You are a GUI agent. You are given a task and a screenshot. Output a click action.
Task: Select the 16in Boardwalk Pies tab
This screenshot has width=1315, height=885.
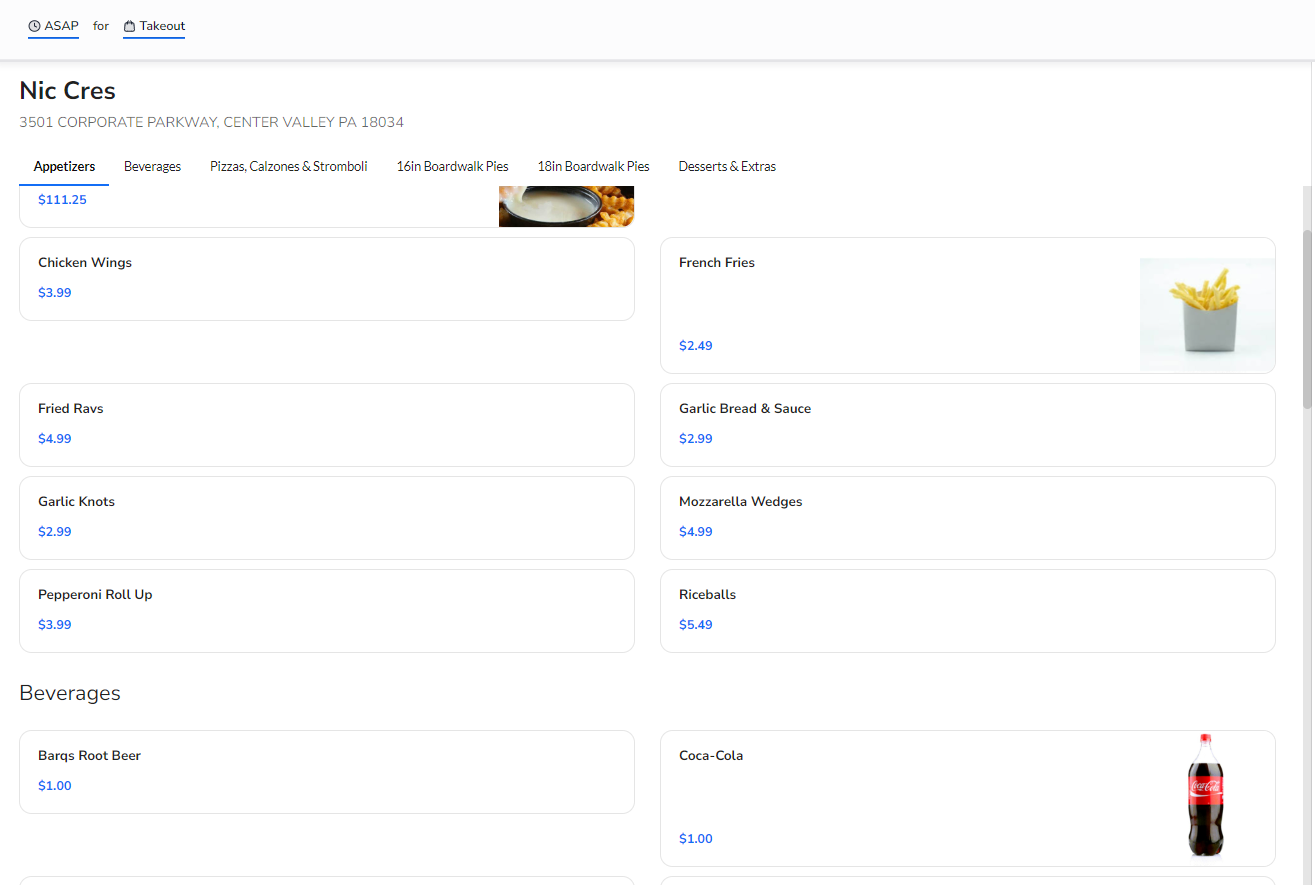pyautogui.click(x=452, y=167)
